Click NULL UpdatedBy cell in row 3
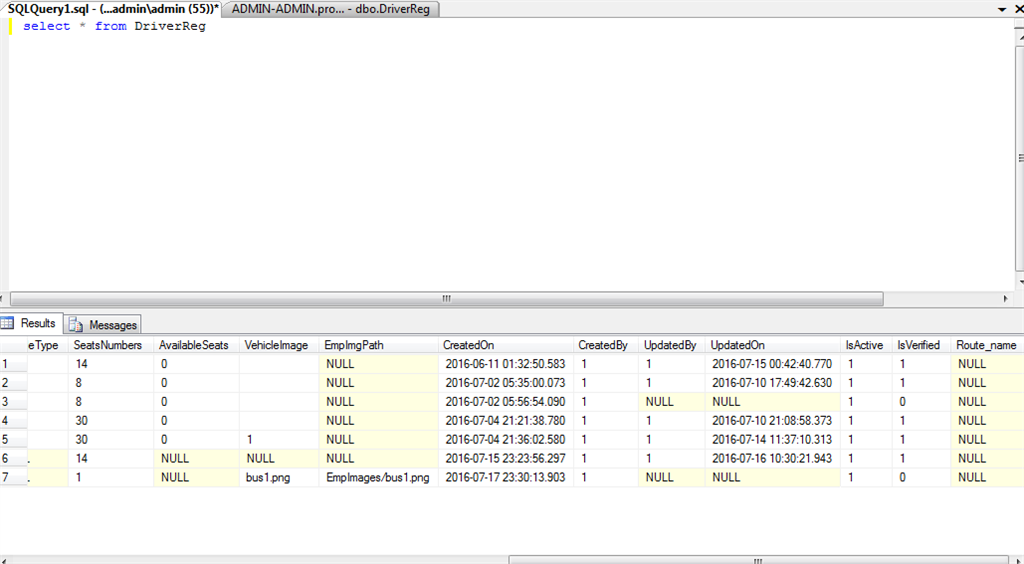The height and width of the screenshot is (564, 1024). pyautogui.click(x=672, y=401)
